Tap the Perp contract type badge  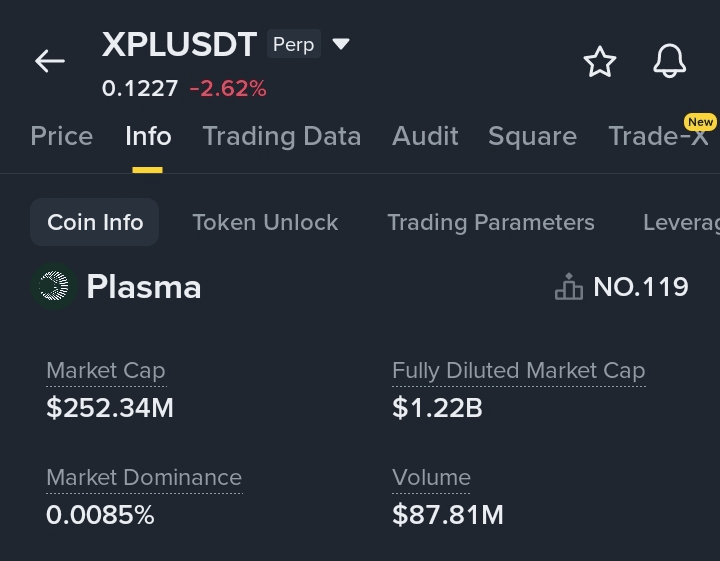pos(293,44)
